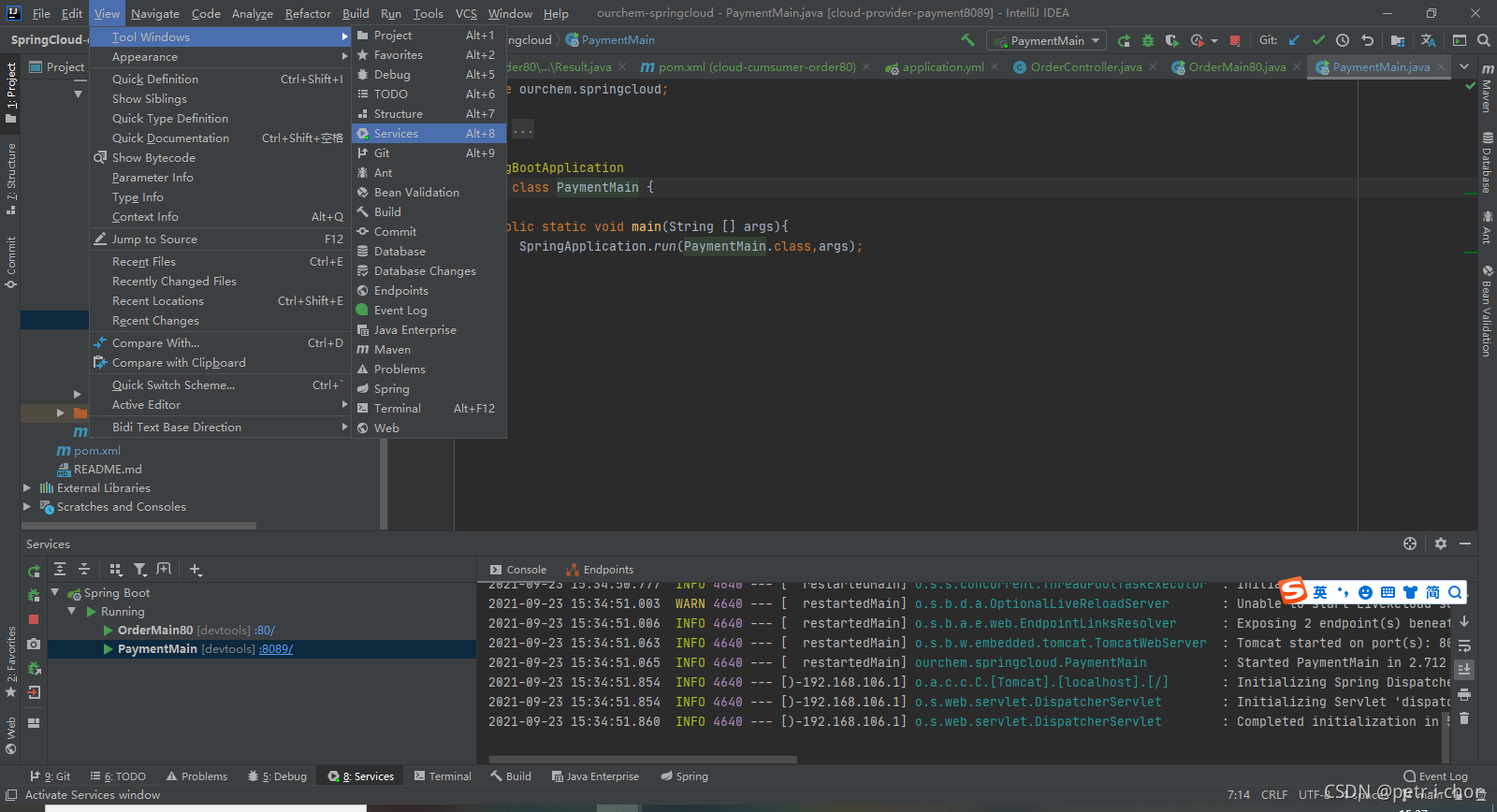Click the Translate icon in toolbar
The image size is (1497, 812).
pos(1428,40)
